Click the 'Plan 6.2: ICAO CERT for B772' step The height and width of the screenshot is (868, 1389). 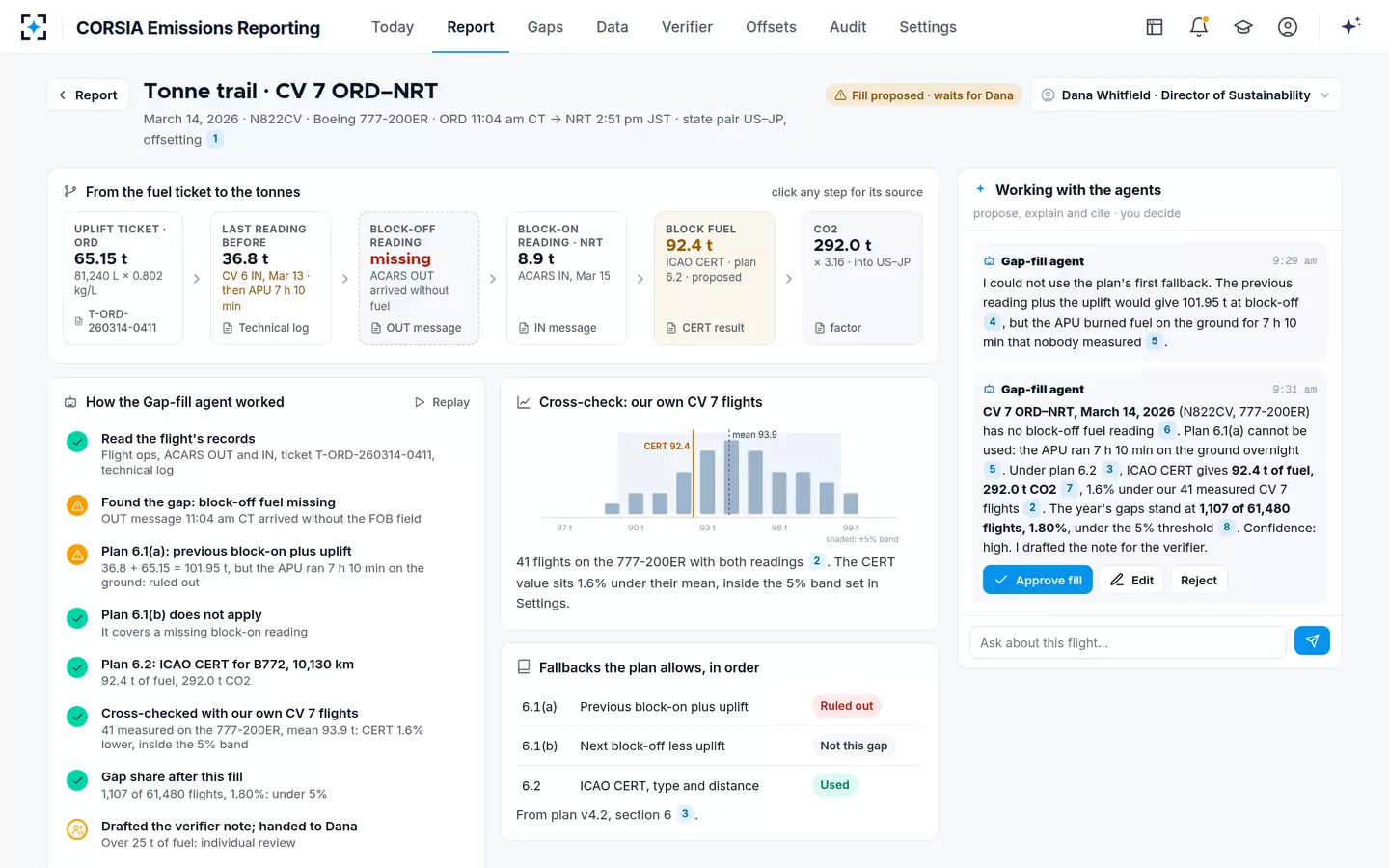tap(266, 672)
